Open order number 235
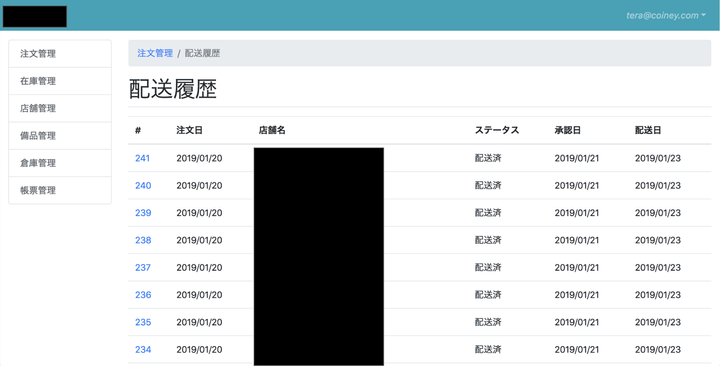This screenshot has height=383, width=720. click(143, 322)
